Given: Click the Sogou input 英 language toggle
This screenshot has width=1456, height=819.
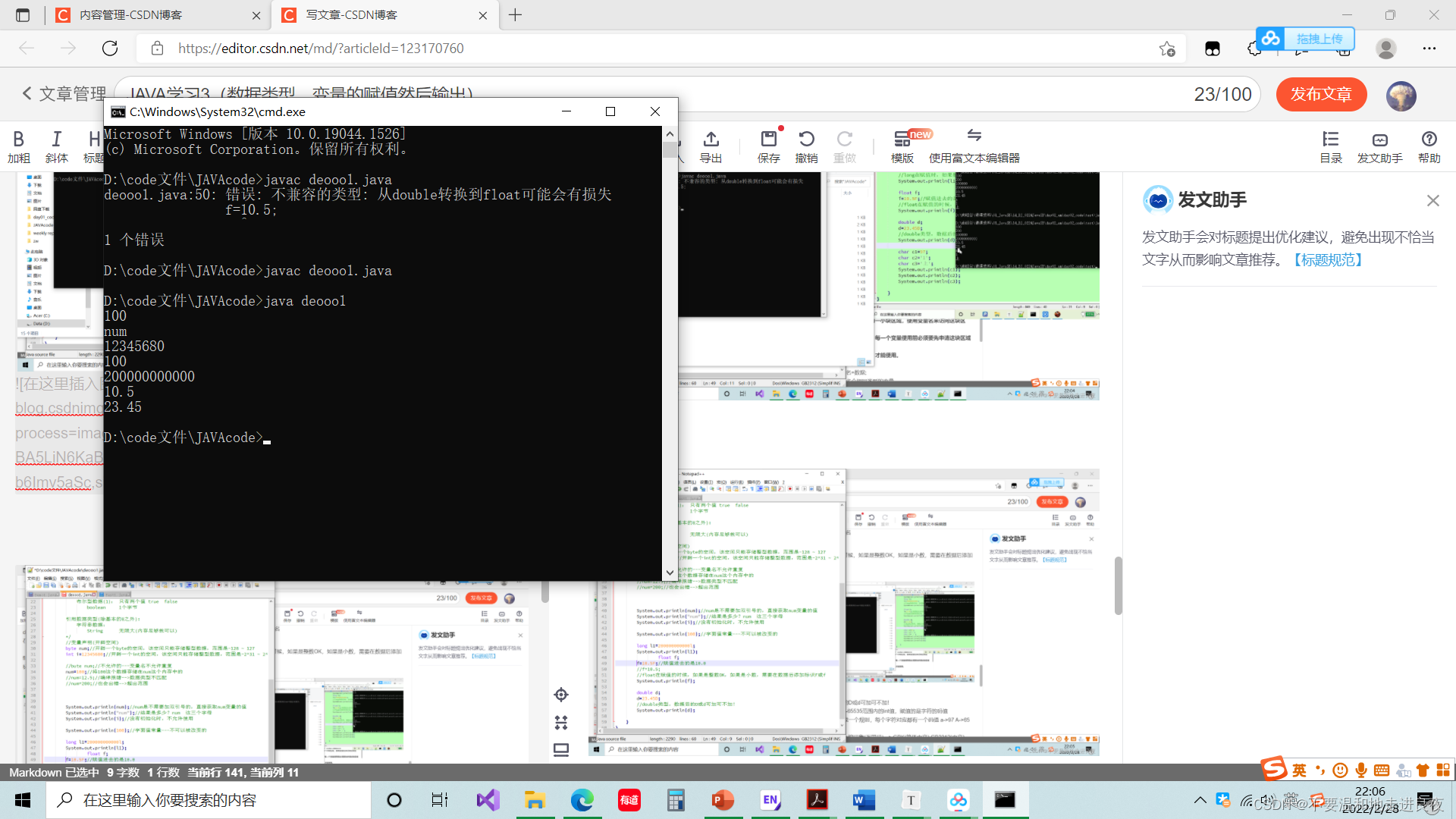Looking at the screenshot, I should point(1299,770).
